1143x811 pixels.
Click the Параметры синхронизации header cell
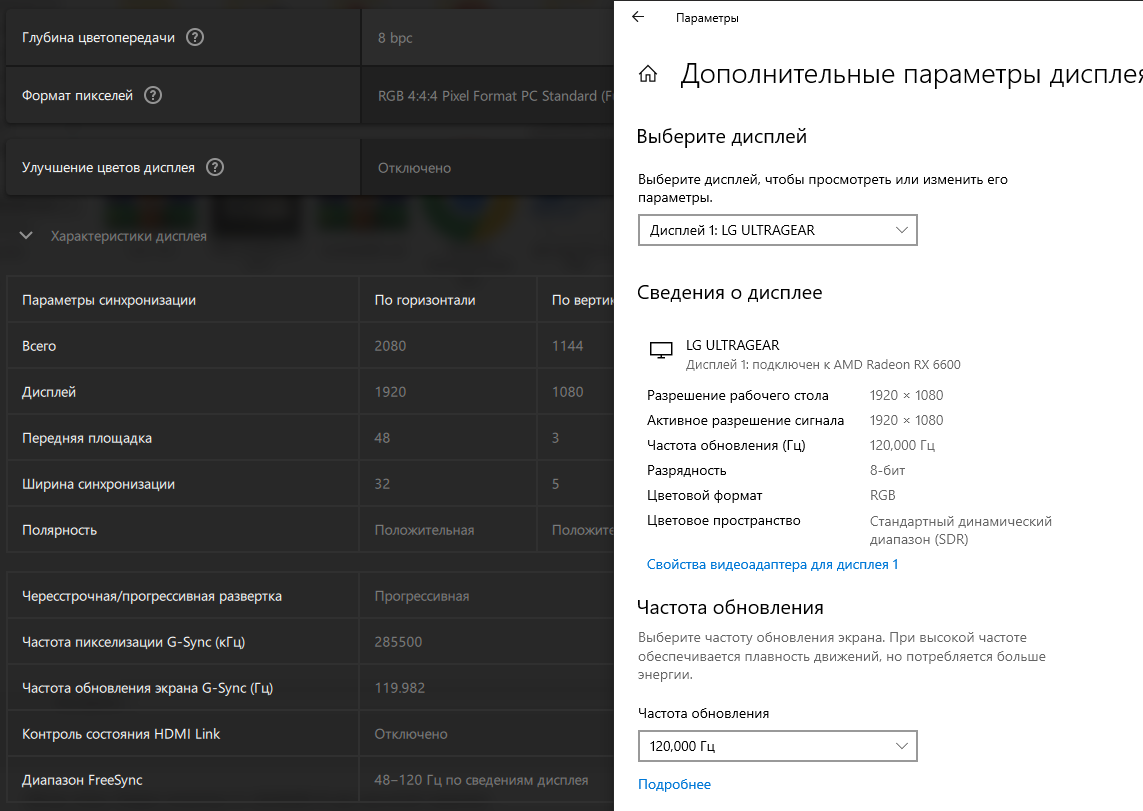click(x=109, y=300)
